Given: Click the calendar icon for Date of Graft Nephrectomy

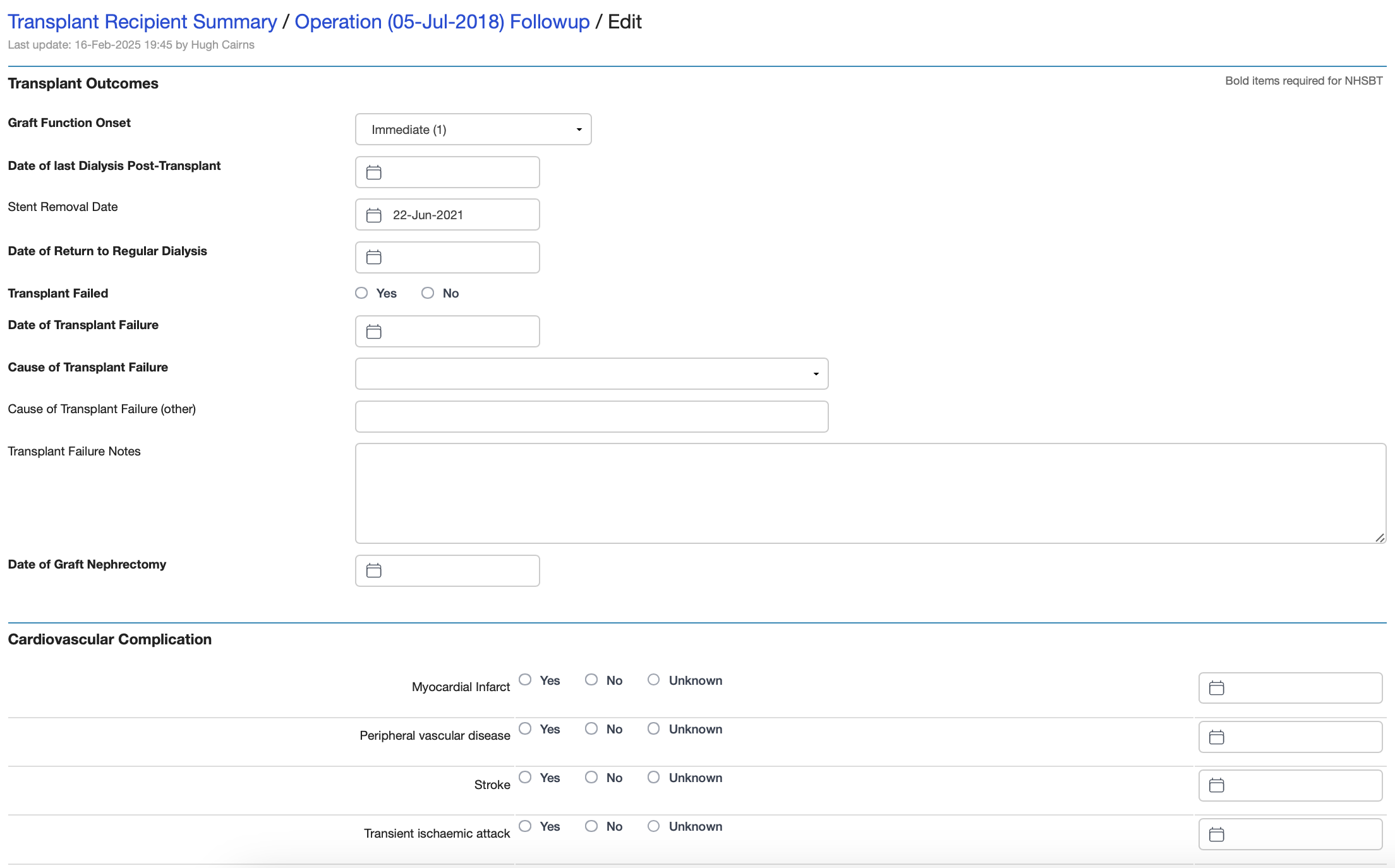Looking at the screenshot, I should (x=375, y=570).
